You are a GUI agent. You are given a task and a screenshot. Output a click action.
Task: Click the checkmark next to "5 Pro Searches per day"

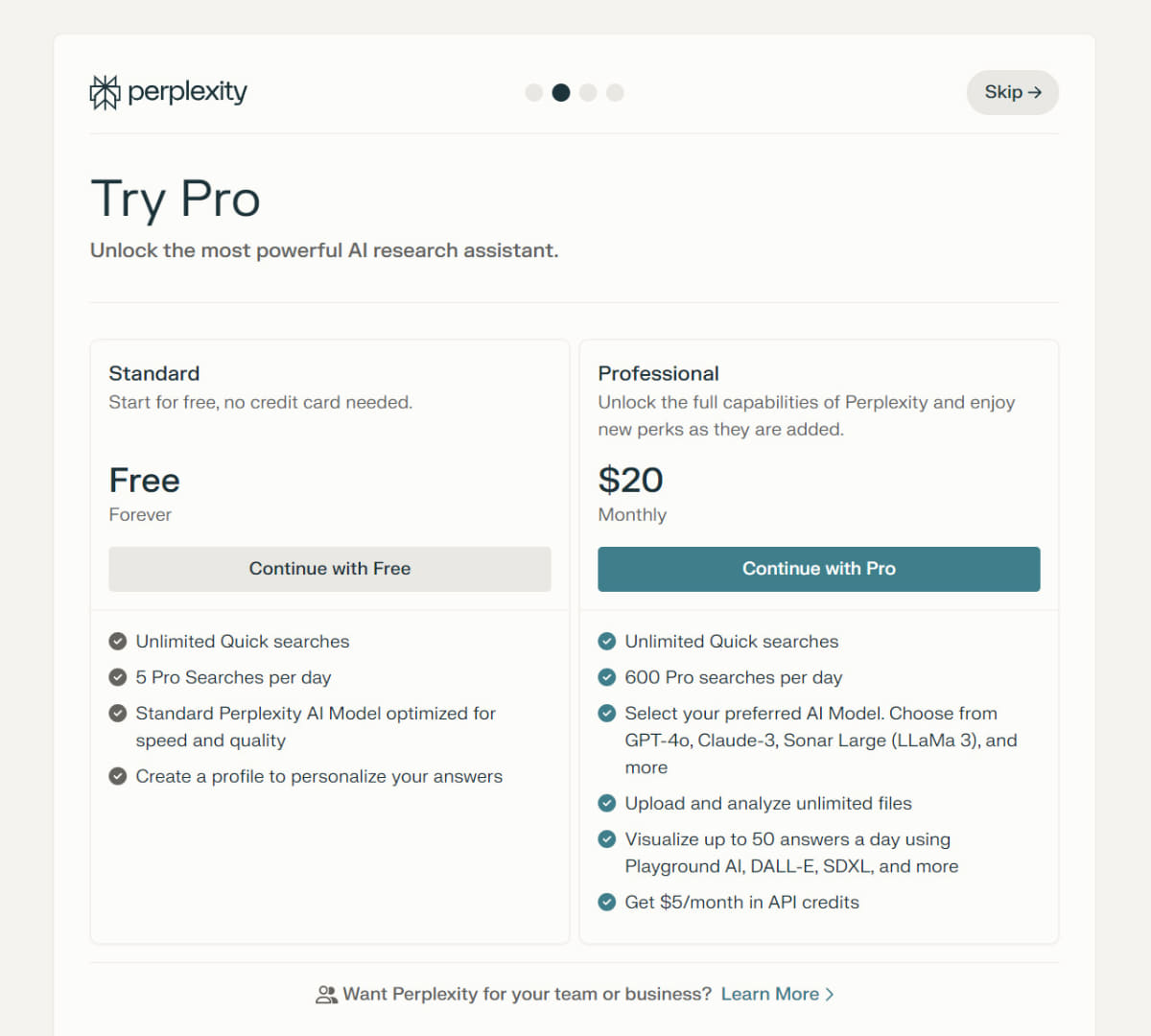click(x=118, y=677)
